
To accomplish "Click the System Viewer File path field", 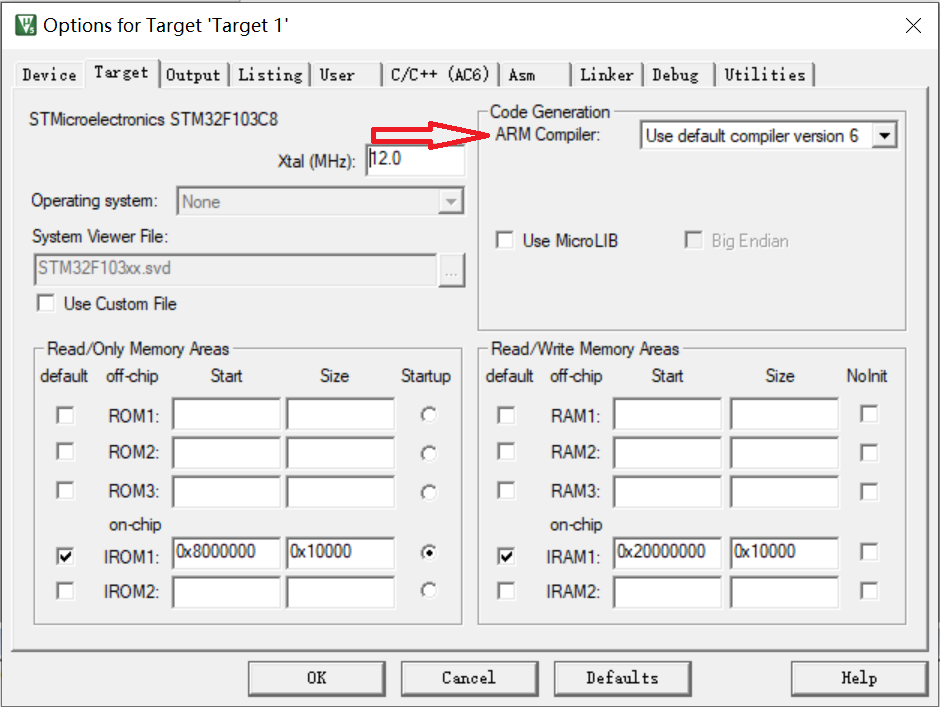I will coord(235,269).
